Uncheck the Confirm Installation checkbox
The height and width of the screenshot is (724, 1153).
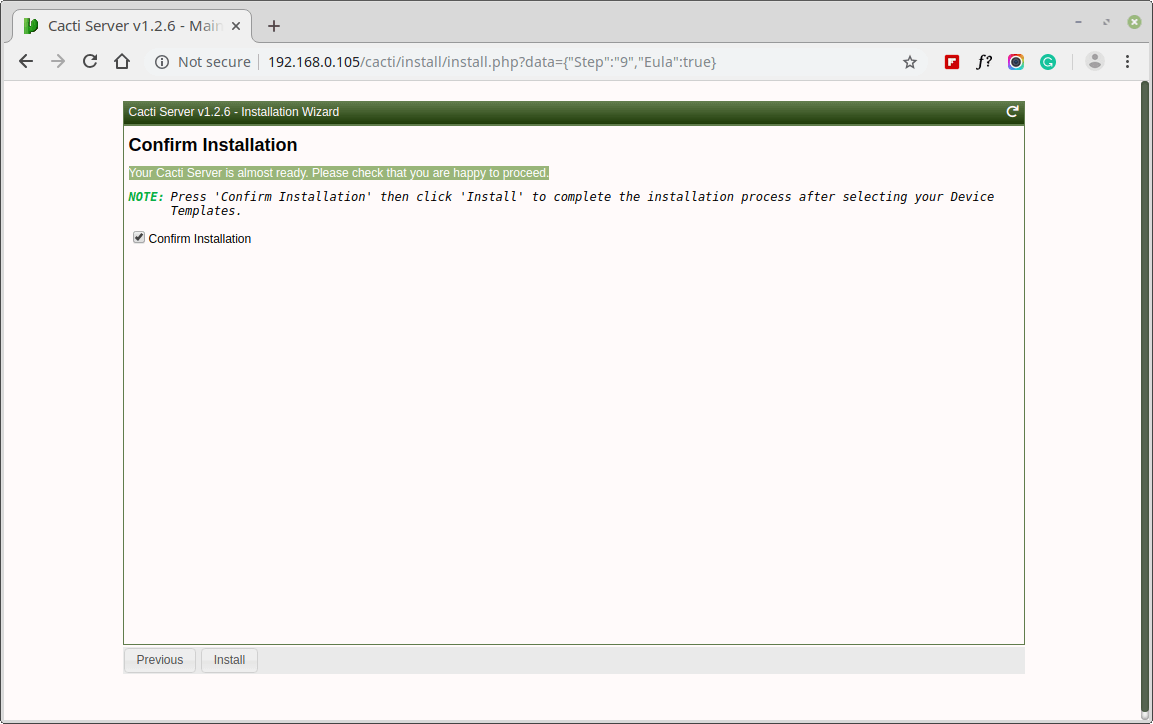139,237
